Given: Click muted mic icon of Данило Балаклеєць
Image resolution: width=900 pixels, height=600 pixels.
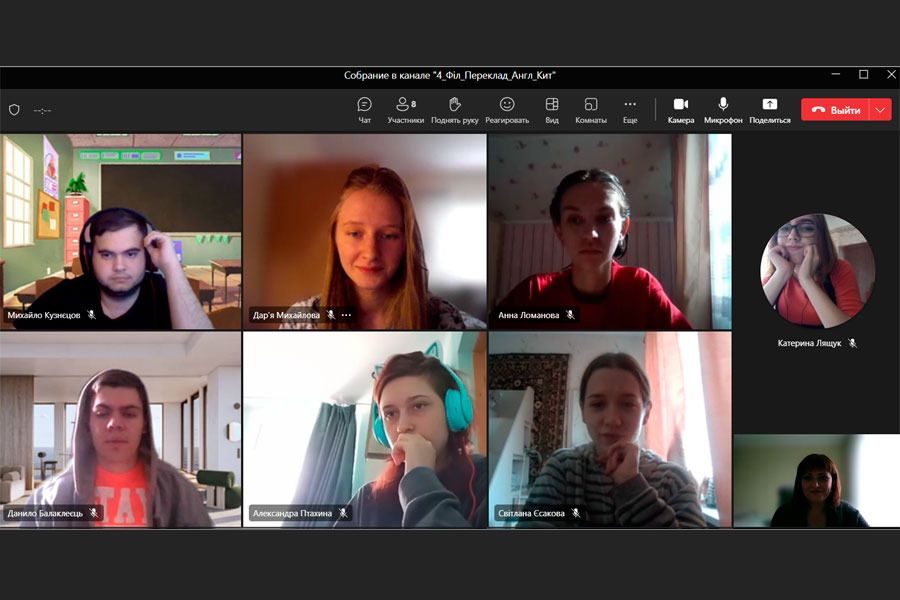Looking at the screenshot, I should [94, 513].
